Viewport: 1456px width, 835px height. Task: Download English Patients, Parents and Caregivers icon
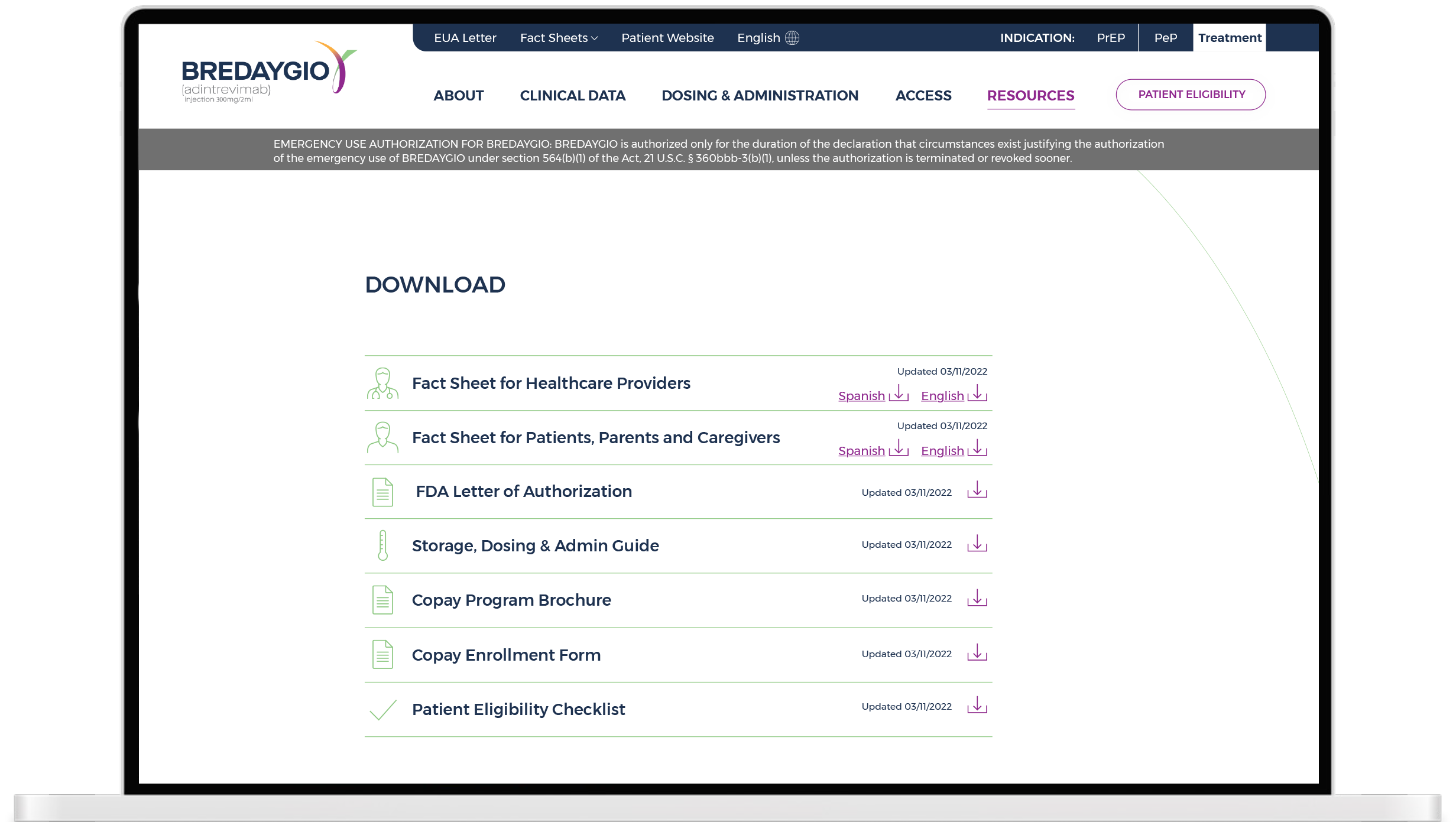pos(978,448)
